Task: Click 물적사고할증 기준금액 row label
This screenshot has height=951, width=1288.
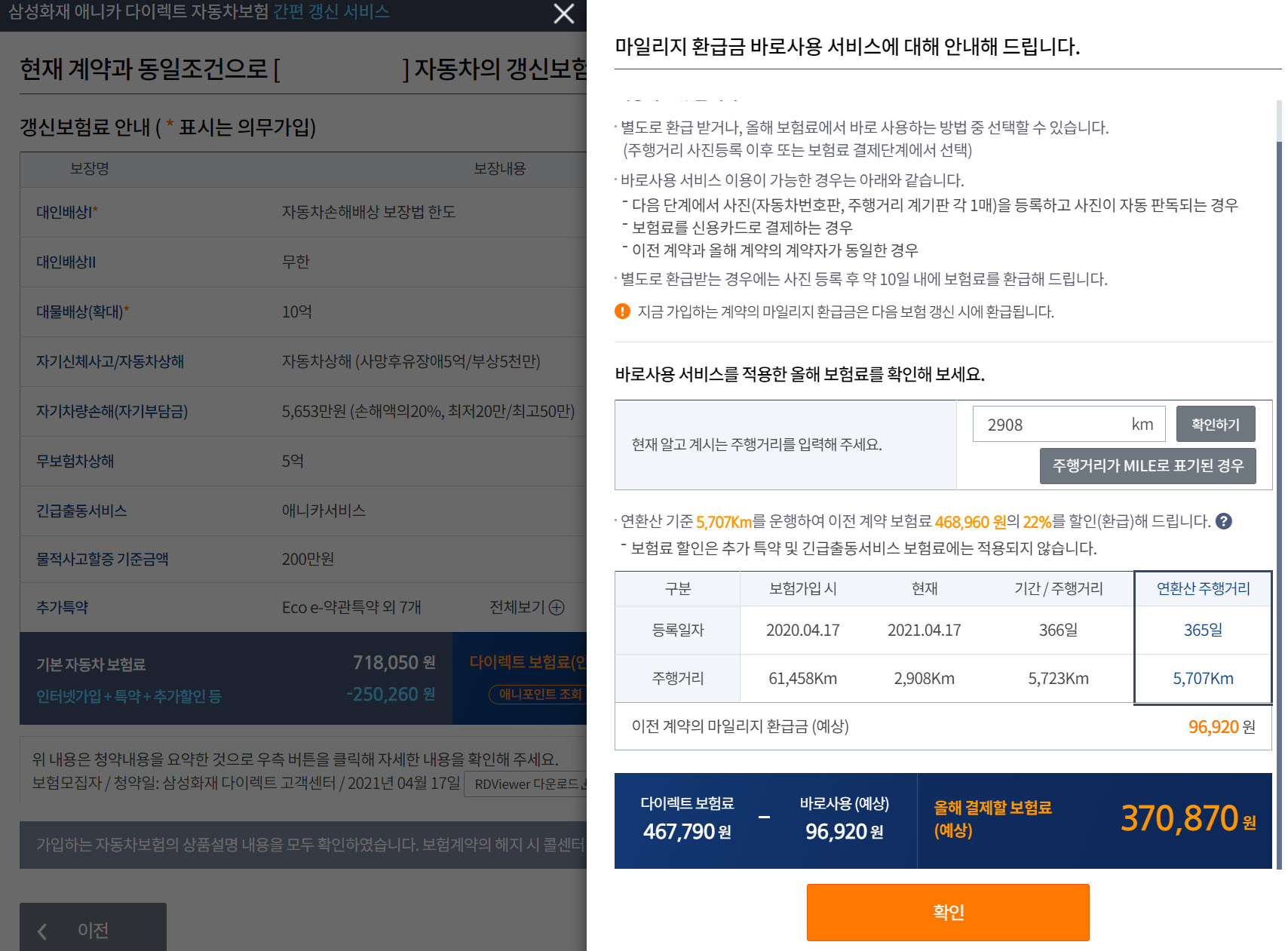Action: point(103,559)
